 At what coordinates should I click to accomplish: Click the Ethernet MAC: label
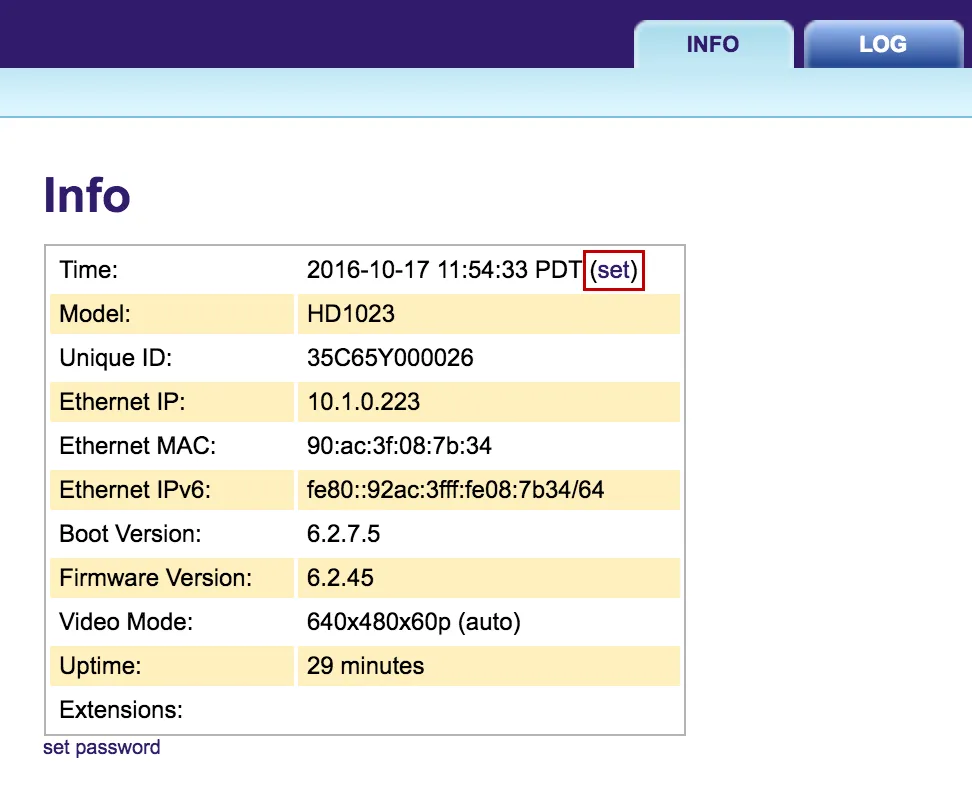[138, 446]
